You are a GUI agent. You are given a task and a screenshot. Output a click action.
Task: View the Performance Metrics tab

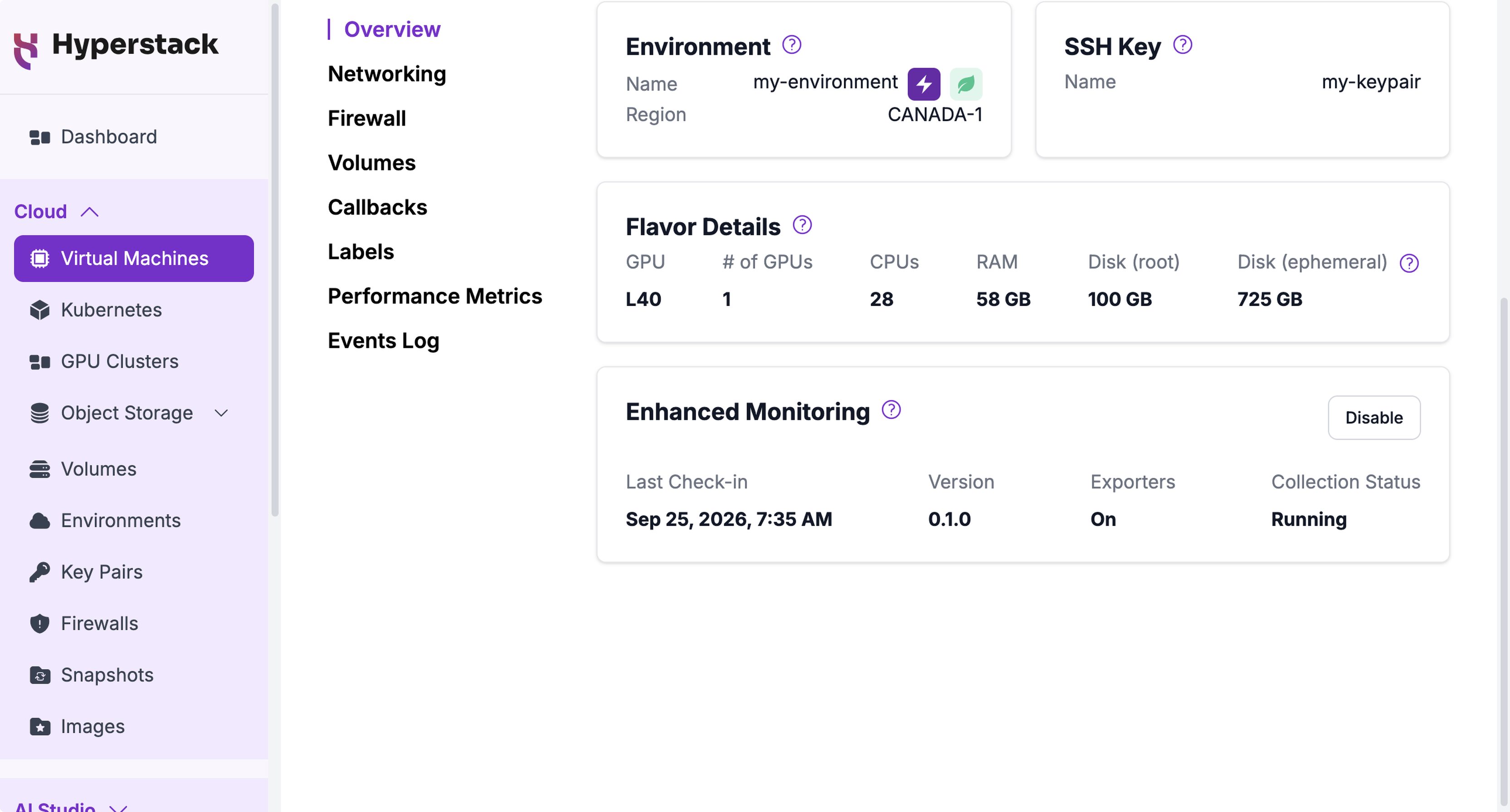[x=435, y=297]
